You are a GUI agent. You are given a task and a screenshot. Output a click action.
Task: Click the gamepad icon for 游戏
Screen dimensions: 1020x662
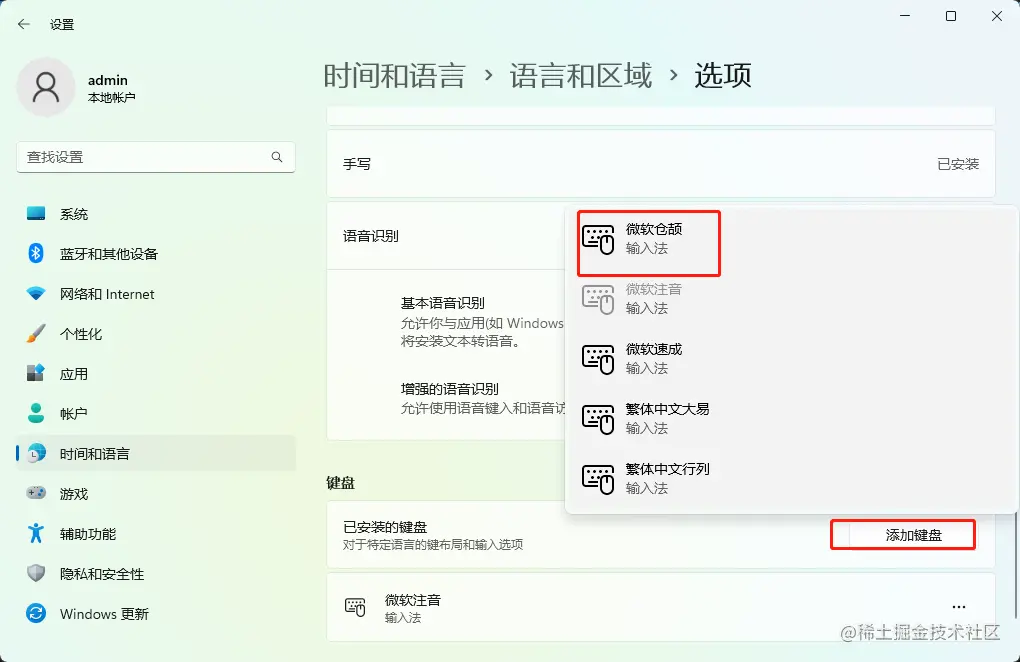click(36, 493)
